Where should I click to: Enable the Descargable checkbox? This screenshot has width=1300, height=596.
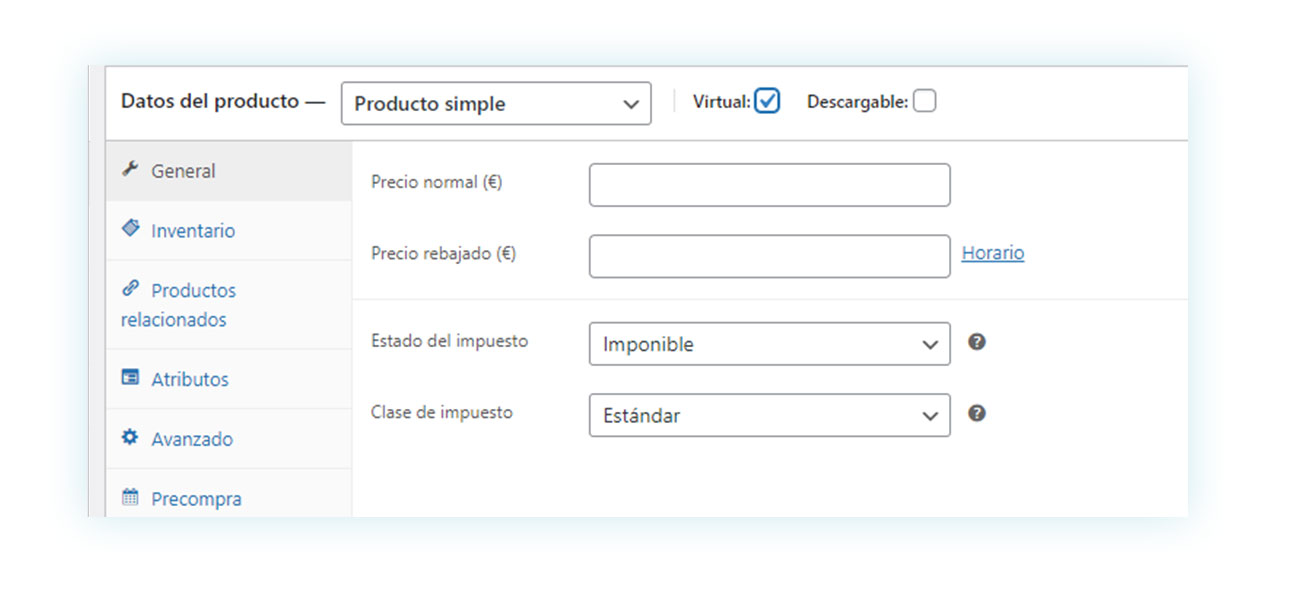[925, 101]
